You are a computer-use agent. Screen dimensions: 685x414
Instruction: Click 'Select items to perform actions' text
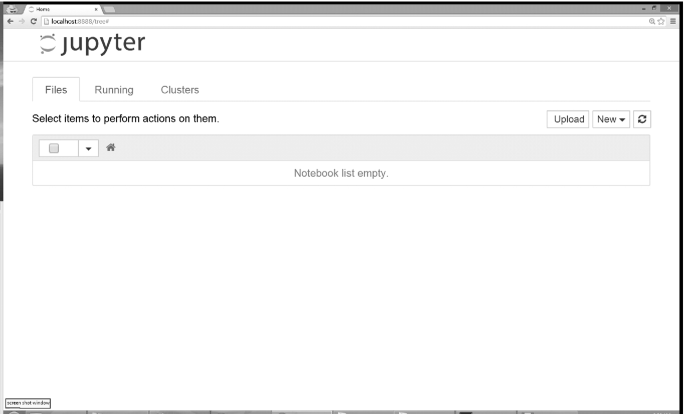(125, 119)
